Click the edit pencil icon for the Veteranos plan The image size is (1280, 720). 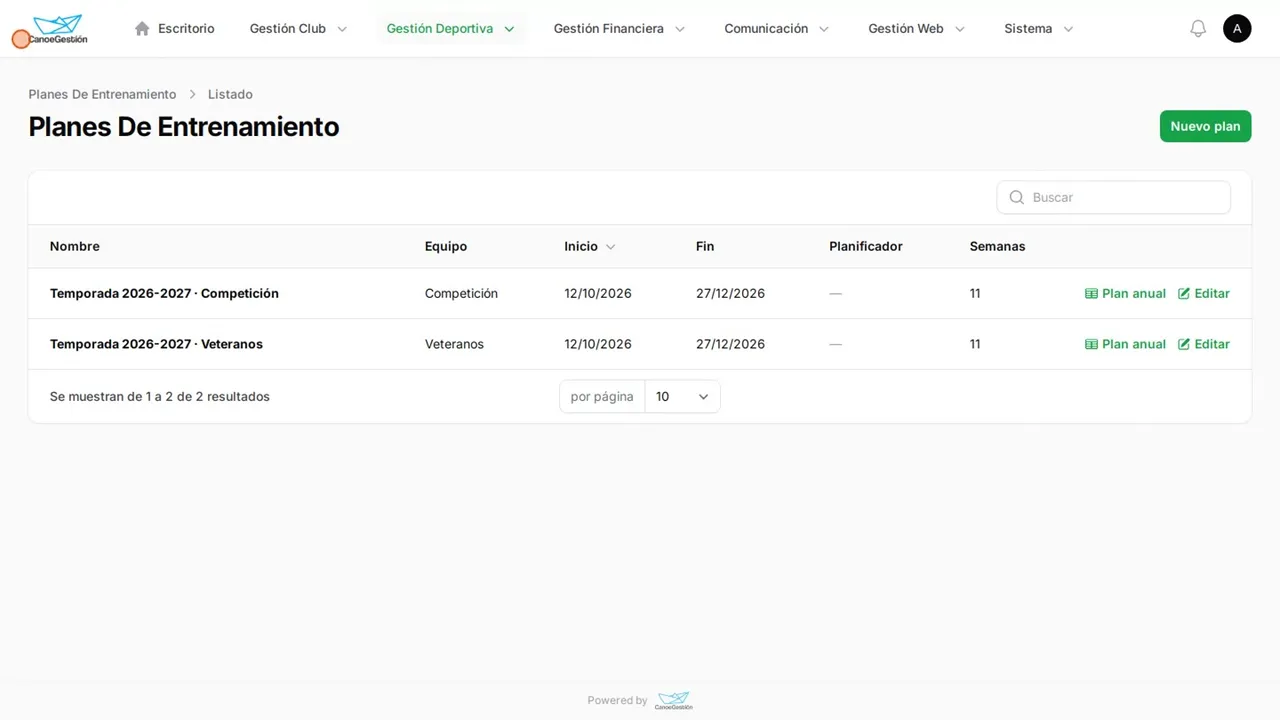tap(1184, 344)
